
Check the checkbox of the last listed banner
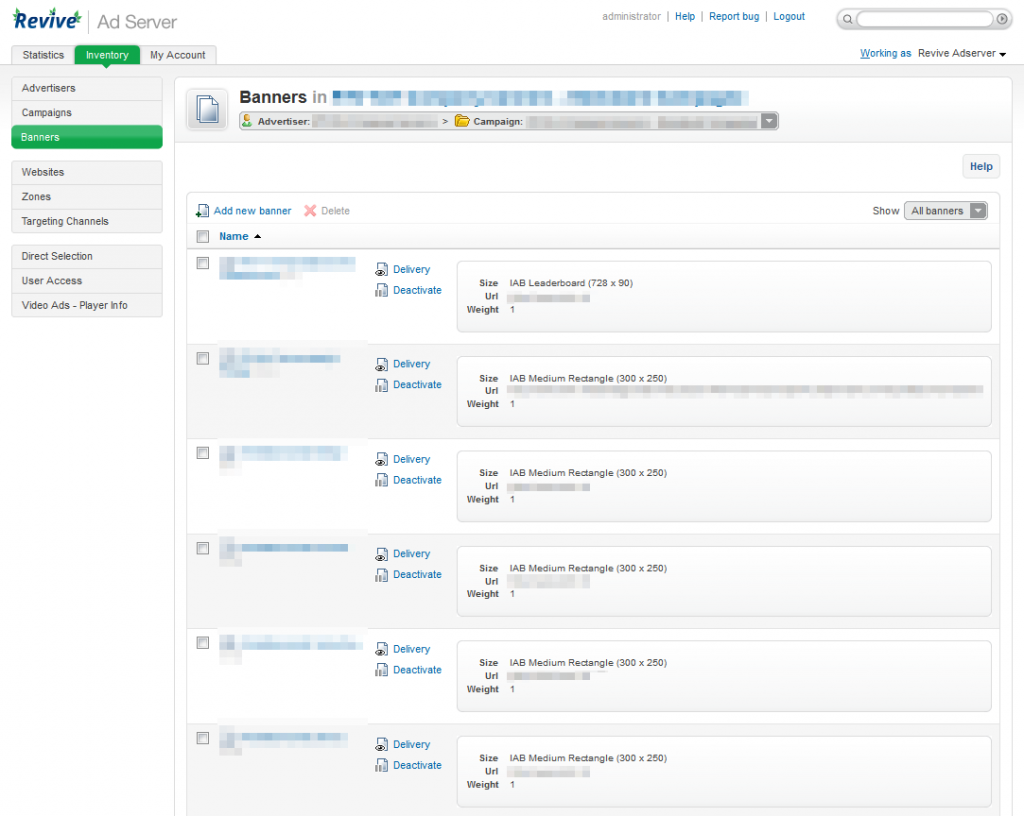(203, 738)
